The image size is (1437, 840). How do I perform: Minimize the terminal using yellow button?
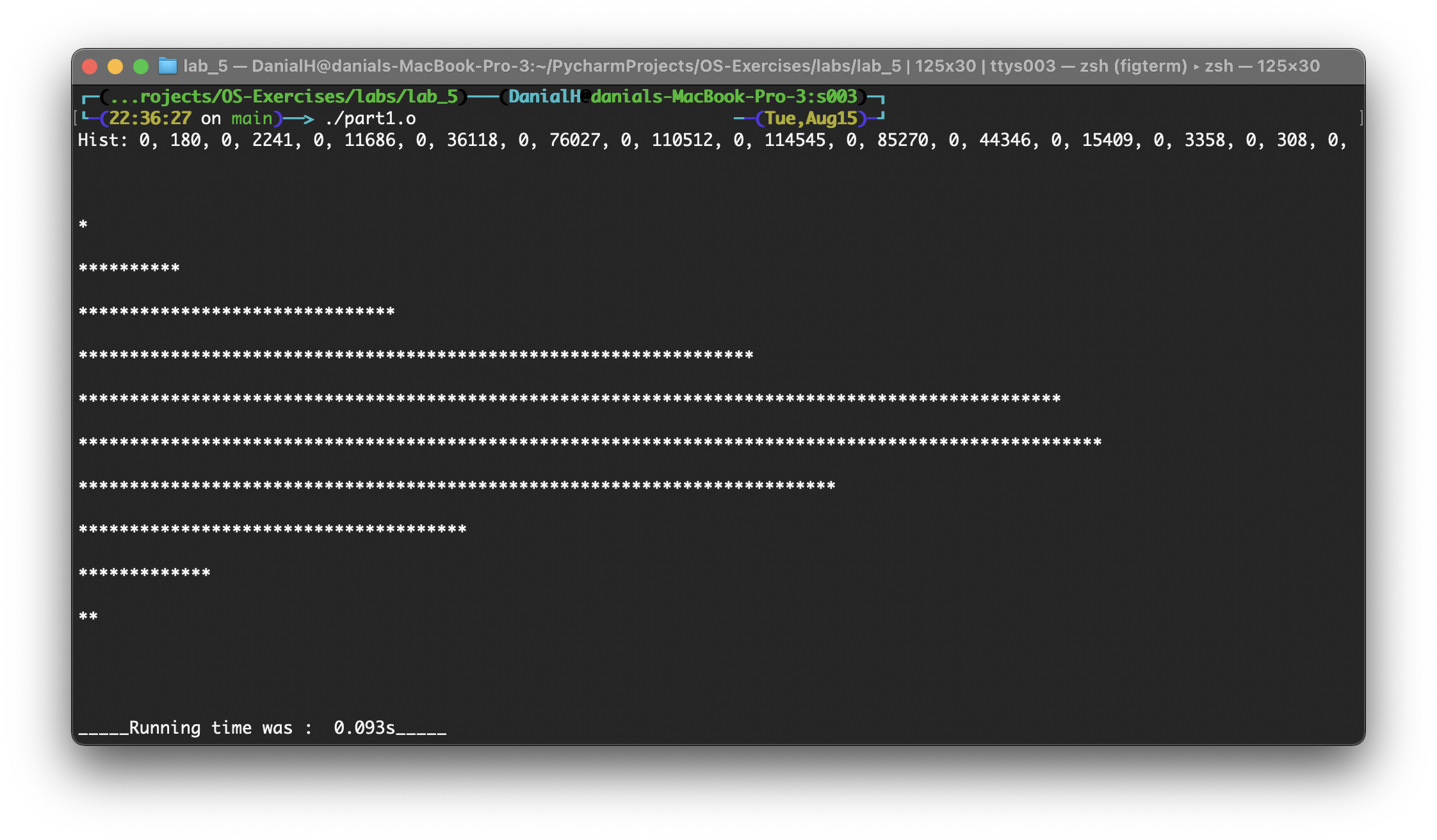click(115, 67)
